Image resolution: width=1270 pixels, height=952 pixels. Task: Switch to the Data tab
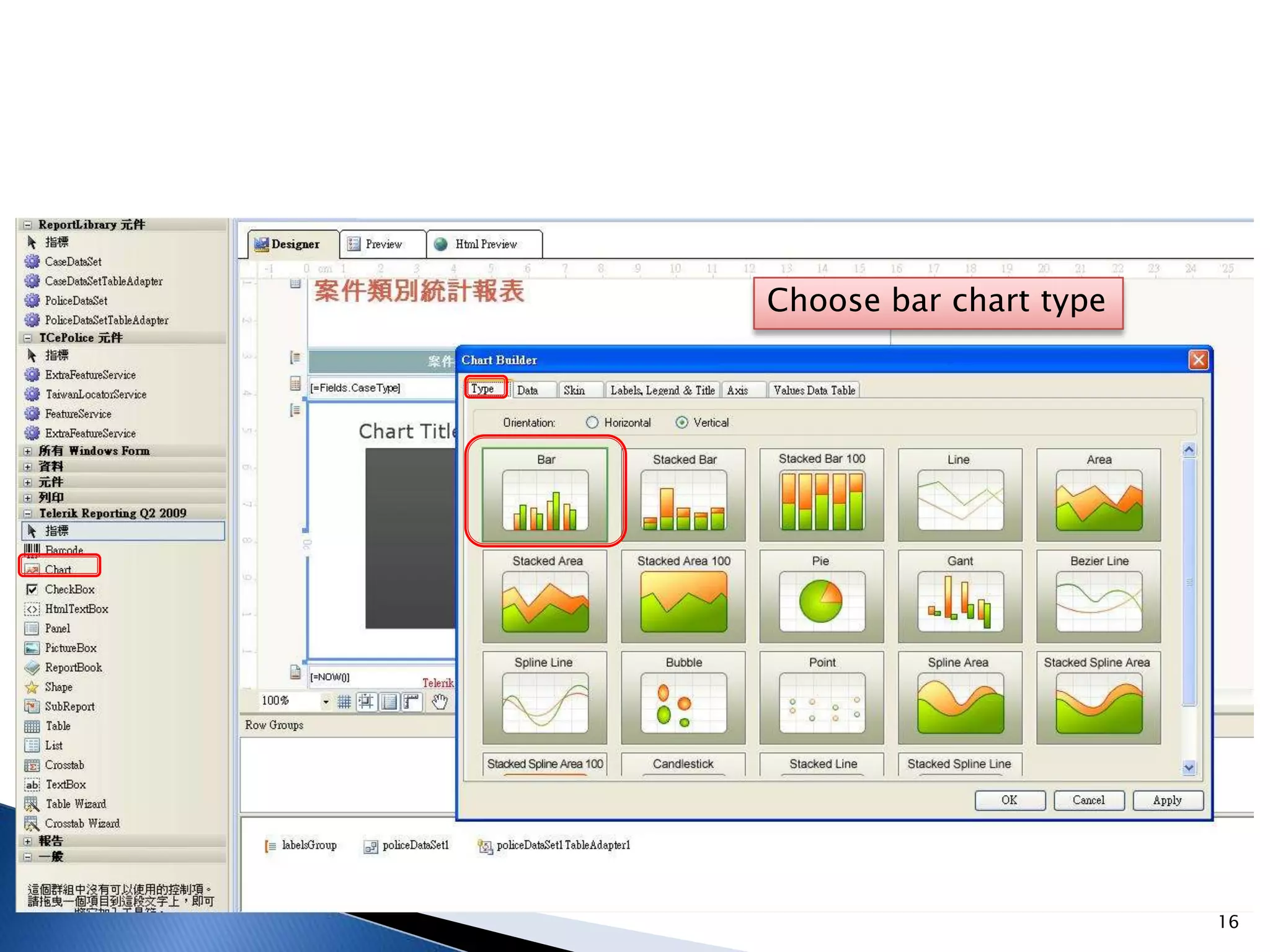tap(527, 390)
